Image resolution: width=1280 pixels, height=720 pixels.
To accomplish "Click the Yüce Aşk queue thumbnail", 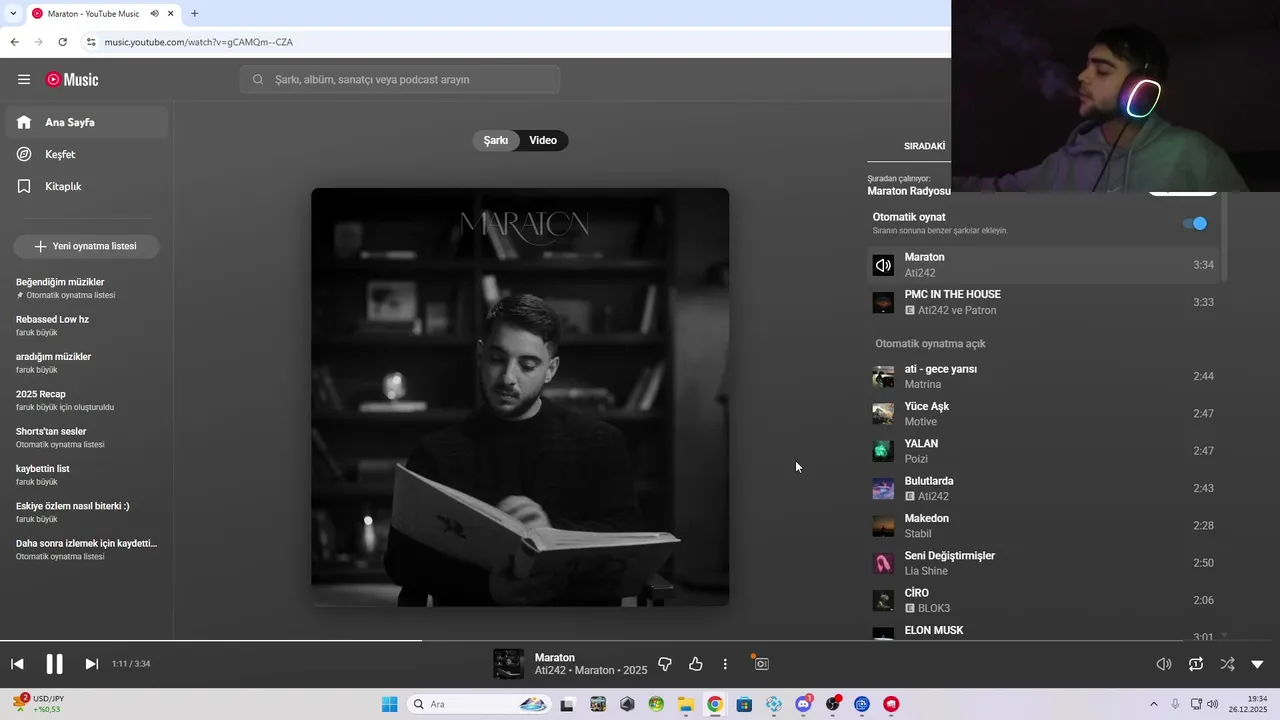I will (x=883, y=414).
